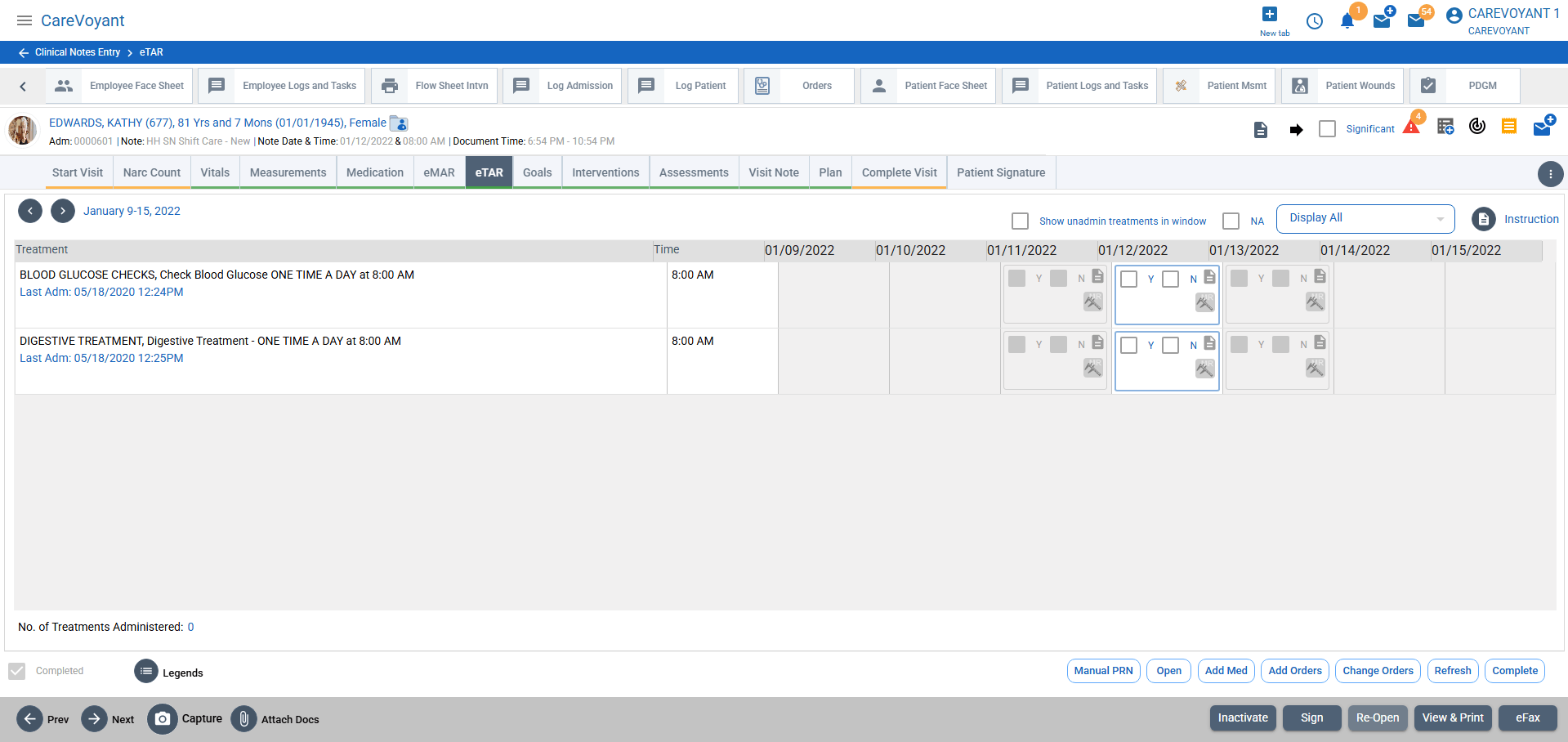The image size is (1568, 742).
Task: Open the clock history icon
Action: pyautogui.click(x=1315, y=21)
